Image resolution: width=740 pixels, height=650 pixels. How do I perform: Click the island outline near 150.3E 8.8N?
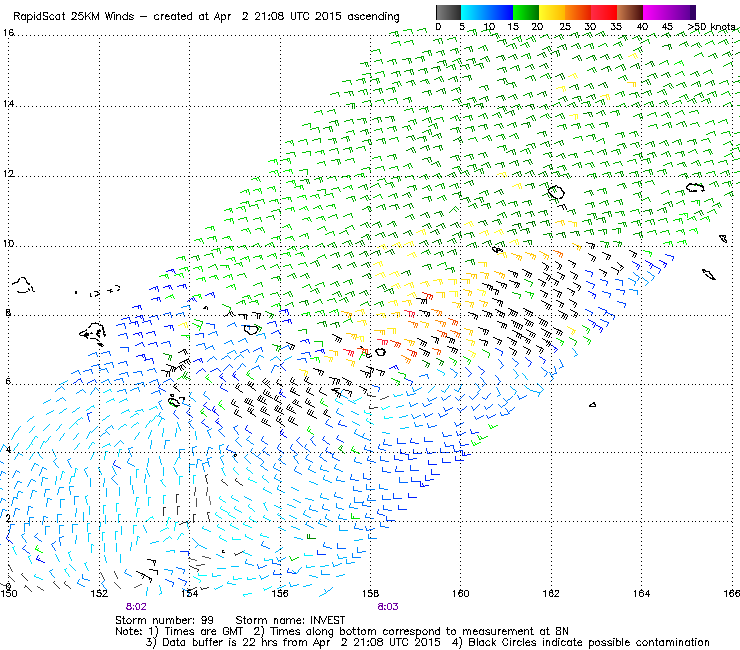tap(23, 285)
